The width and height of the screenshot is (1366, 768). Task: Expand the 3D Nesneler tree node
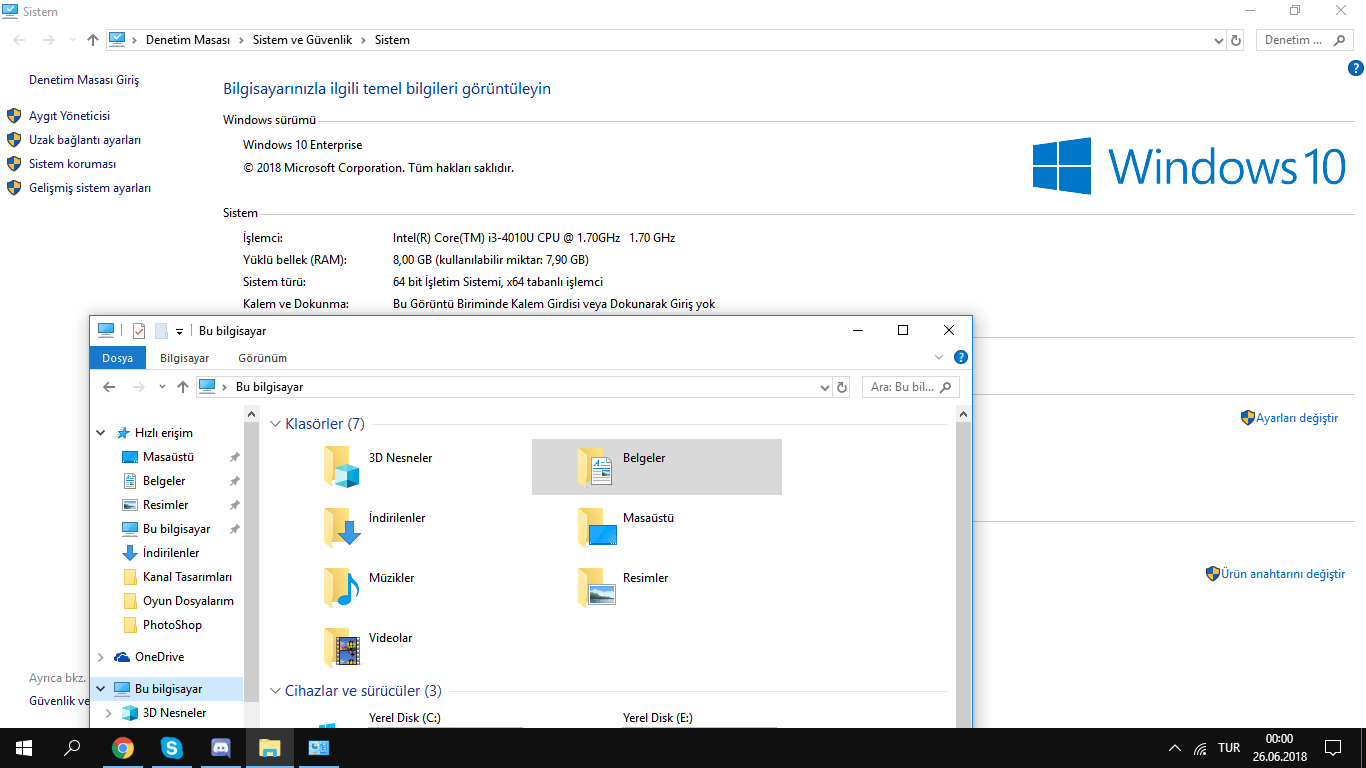(x=109, y=713)
